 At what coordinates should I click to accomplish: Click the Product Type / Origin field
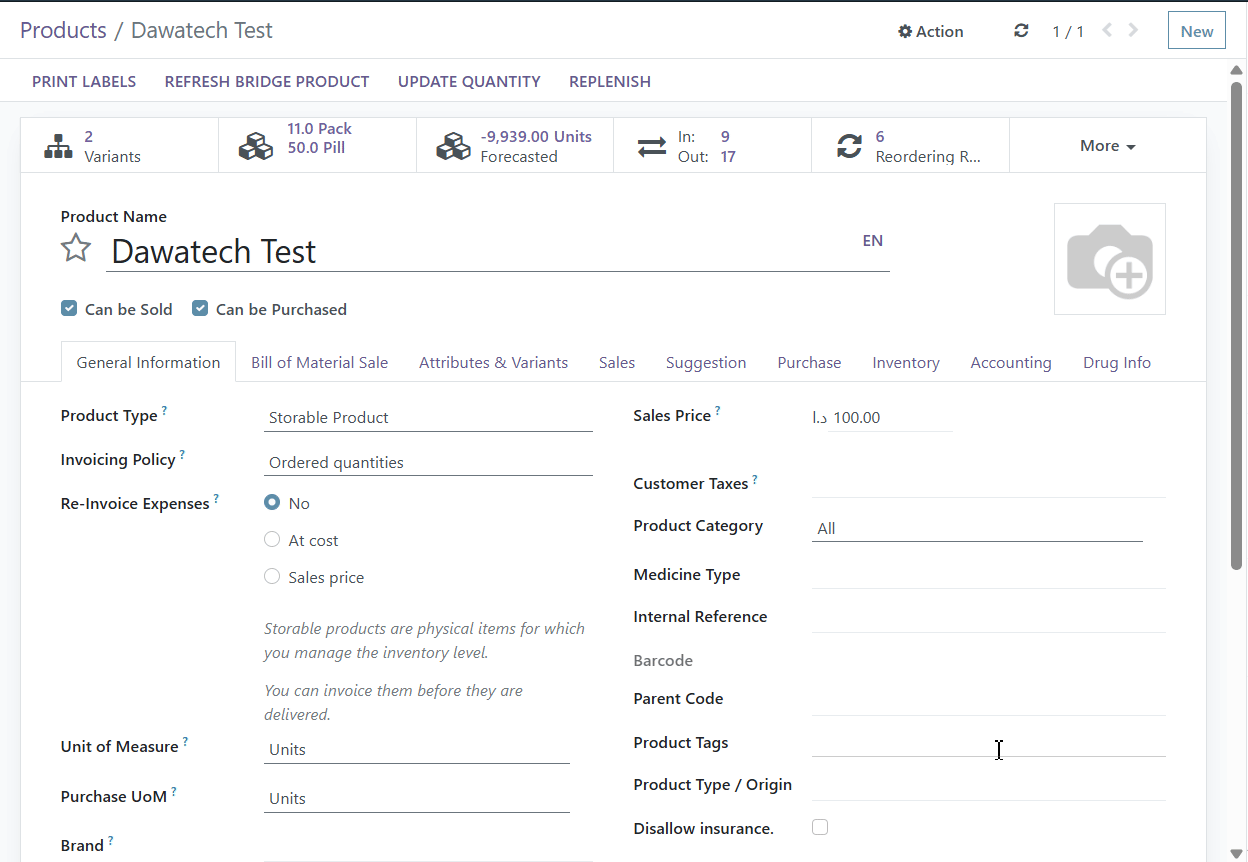click(989, 785)
